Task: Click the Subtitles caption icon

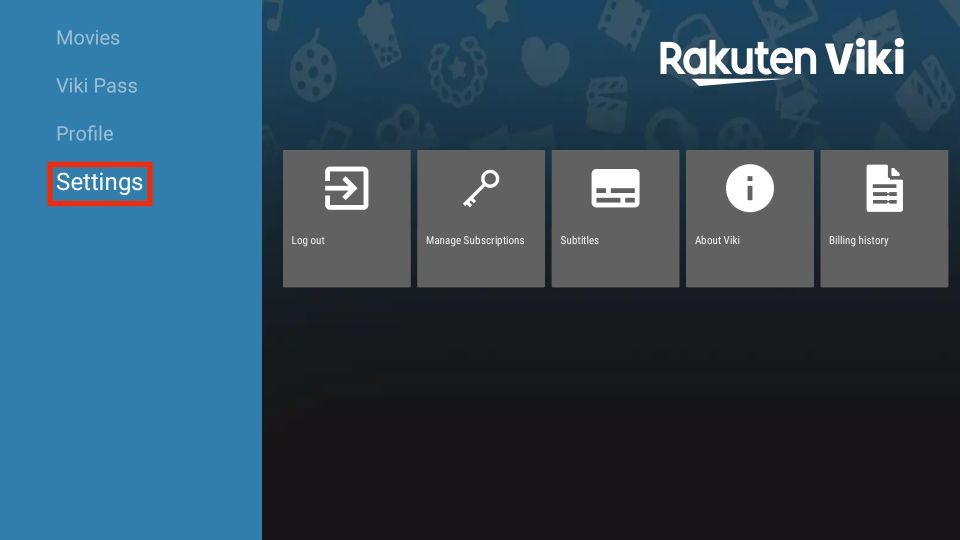Action: 615,189
